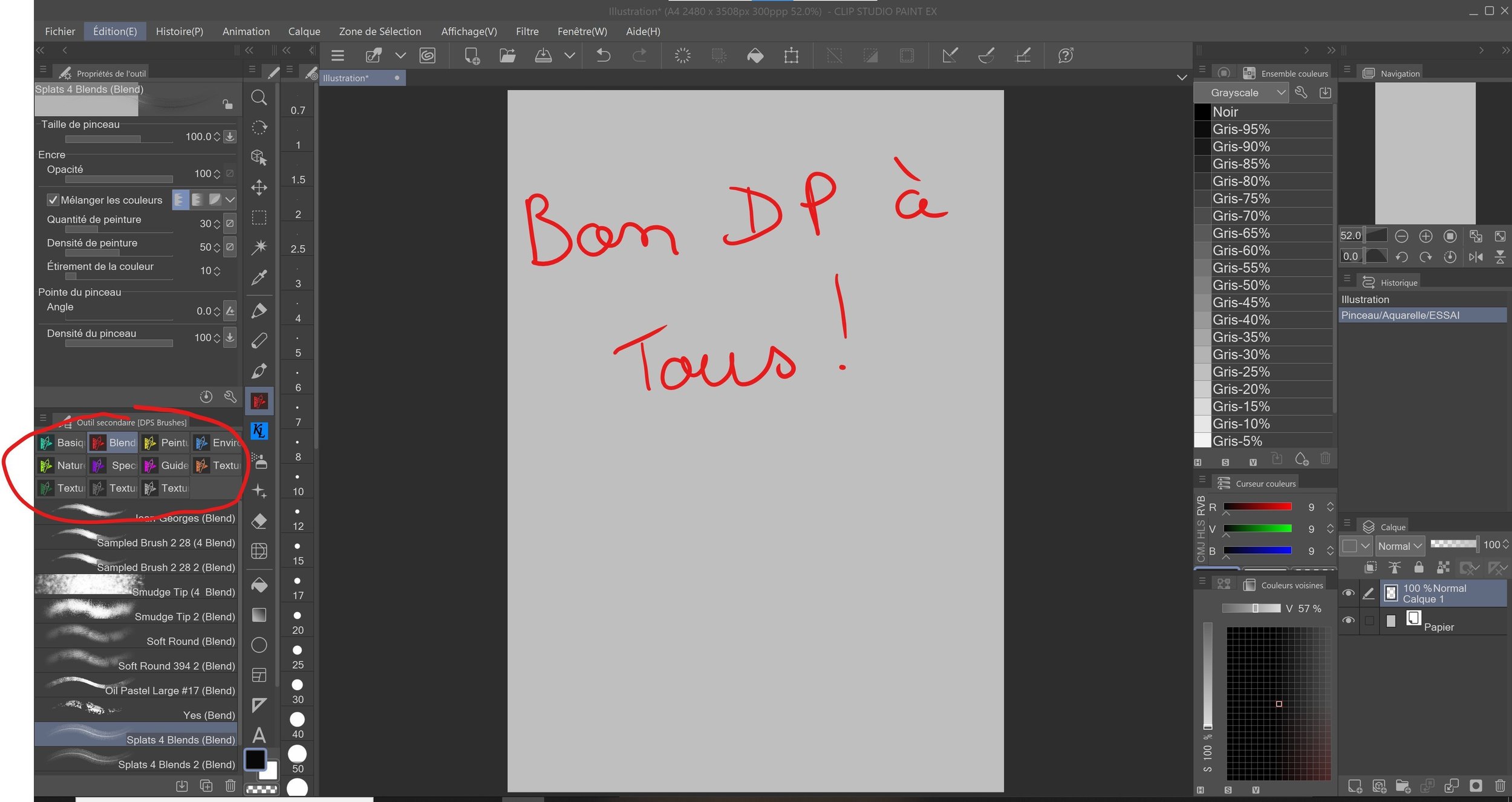Select the Eyedropper tool

coord(259,278)
